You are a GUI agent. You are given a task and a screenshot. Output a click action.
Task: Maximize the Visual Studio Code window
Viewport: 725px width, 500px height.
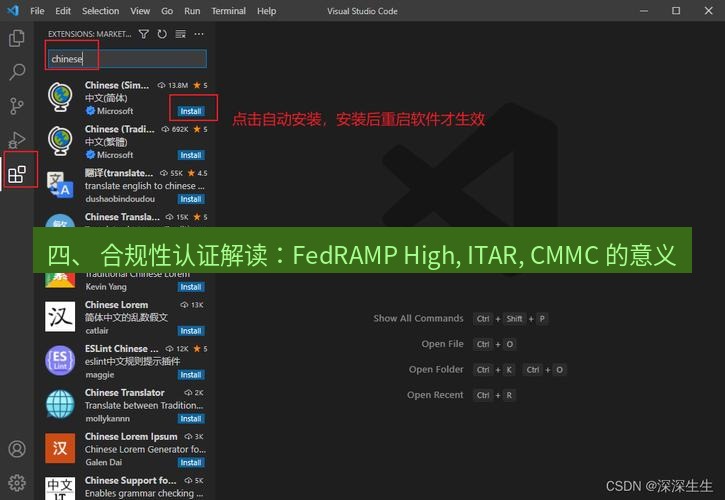click(676, 11)
